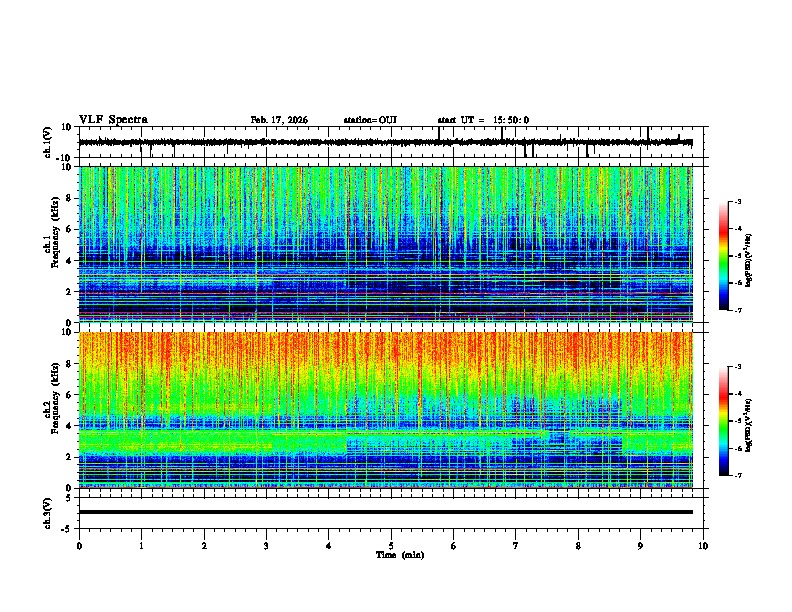Click tick label "9" on the Time axis
Viewport: 792px width, 612px height.
pyautogui.click(x=640, y=546)
